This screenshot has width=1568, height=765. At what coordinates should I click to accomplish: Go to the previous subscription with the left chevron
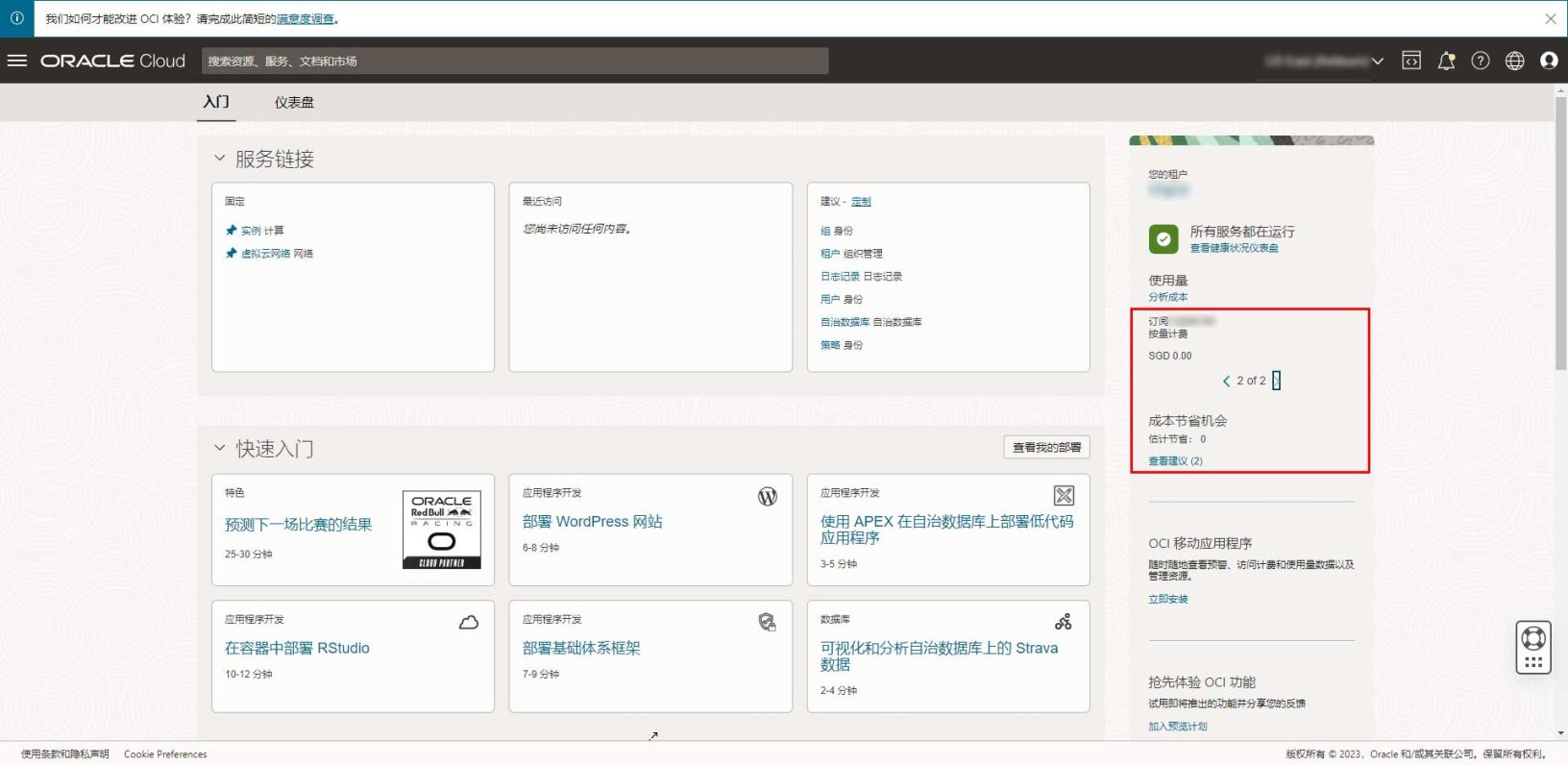pyautogui.click(x=1226, y=382)
